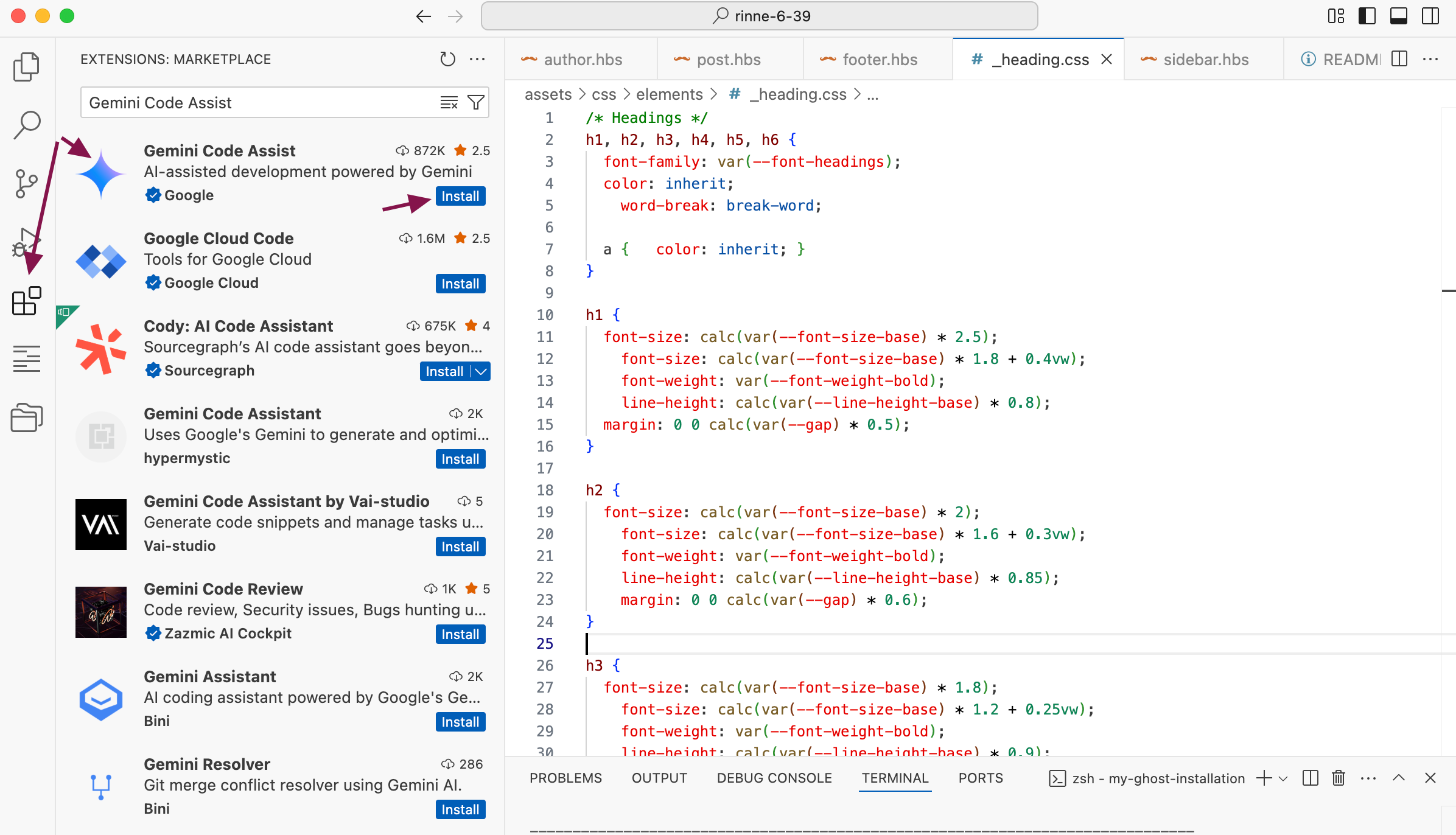Open the Search view icon
This screenshot has height=835, width=1456.
click(x=26, y=124)
